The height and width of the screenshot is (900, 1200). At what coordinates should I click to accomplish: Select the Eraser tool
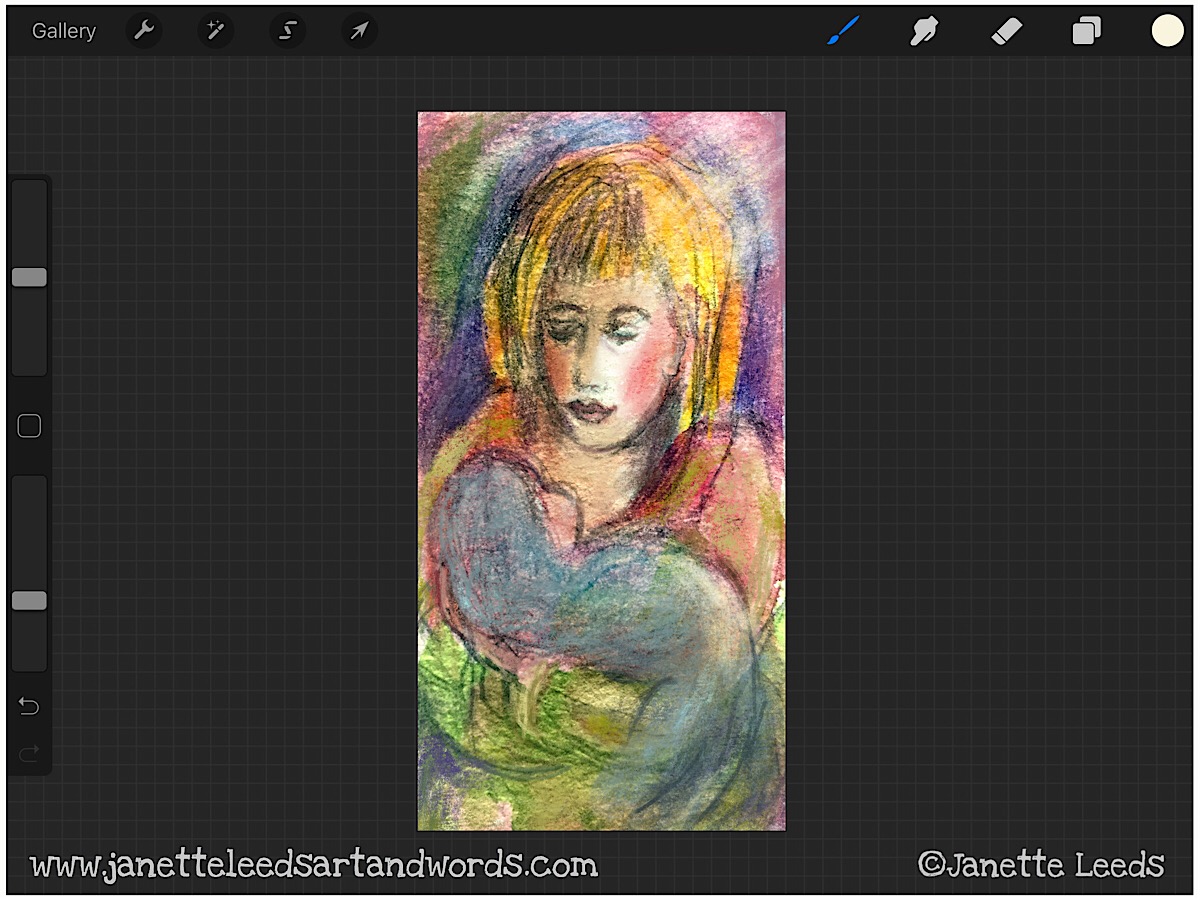pos(1005,31)
